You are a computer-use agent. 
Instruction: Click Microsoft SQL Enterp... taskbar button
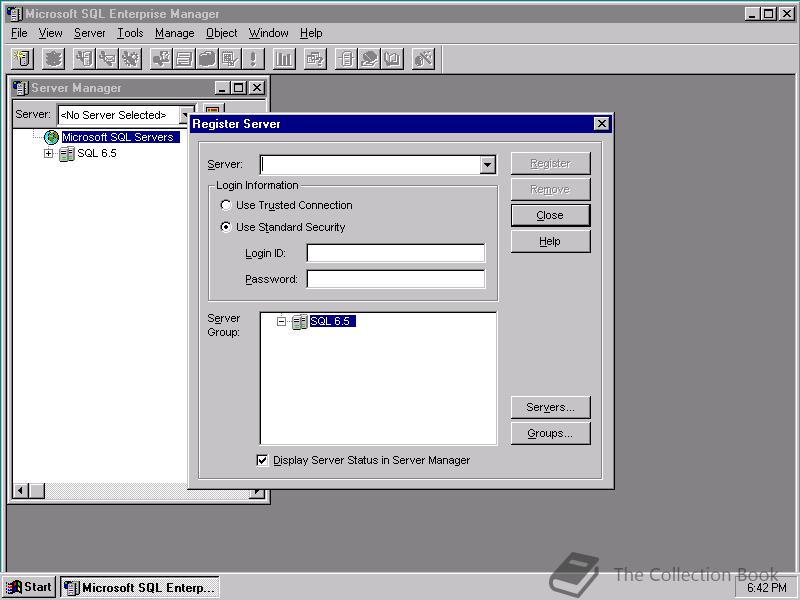(140, 587)
